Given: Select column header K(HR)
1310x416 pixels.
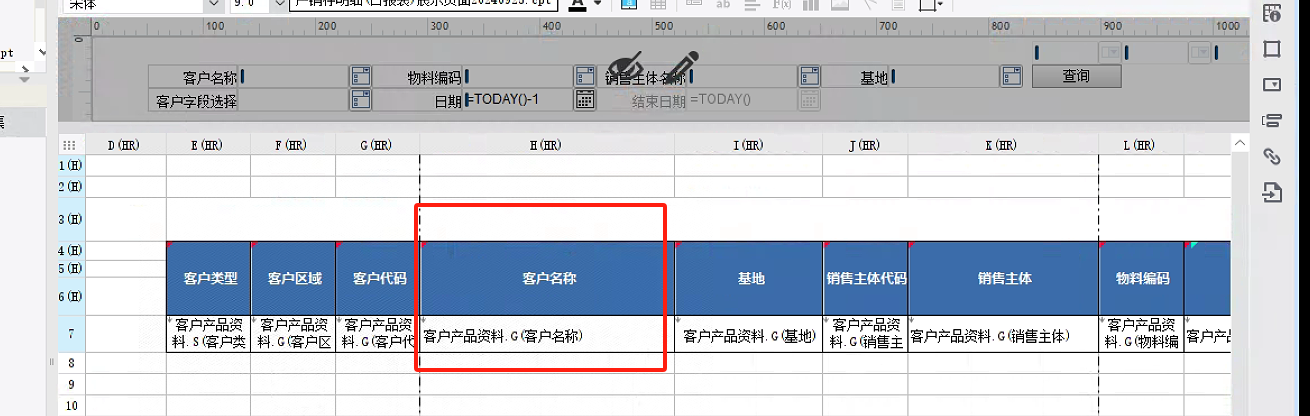Looking at the screenshot, I should (1004, 145).
